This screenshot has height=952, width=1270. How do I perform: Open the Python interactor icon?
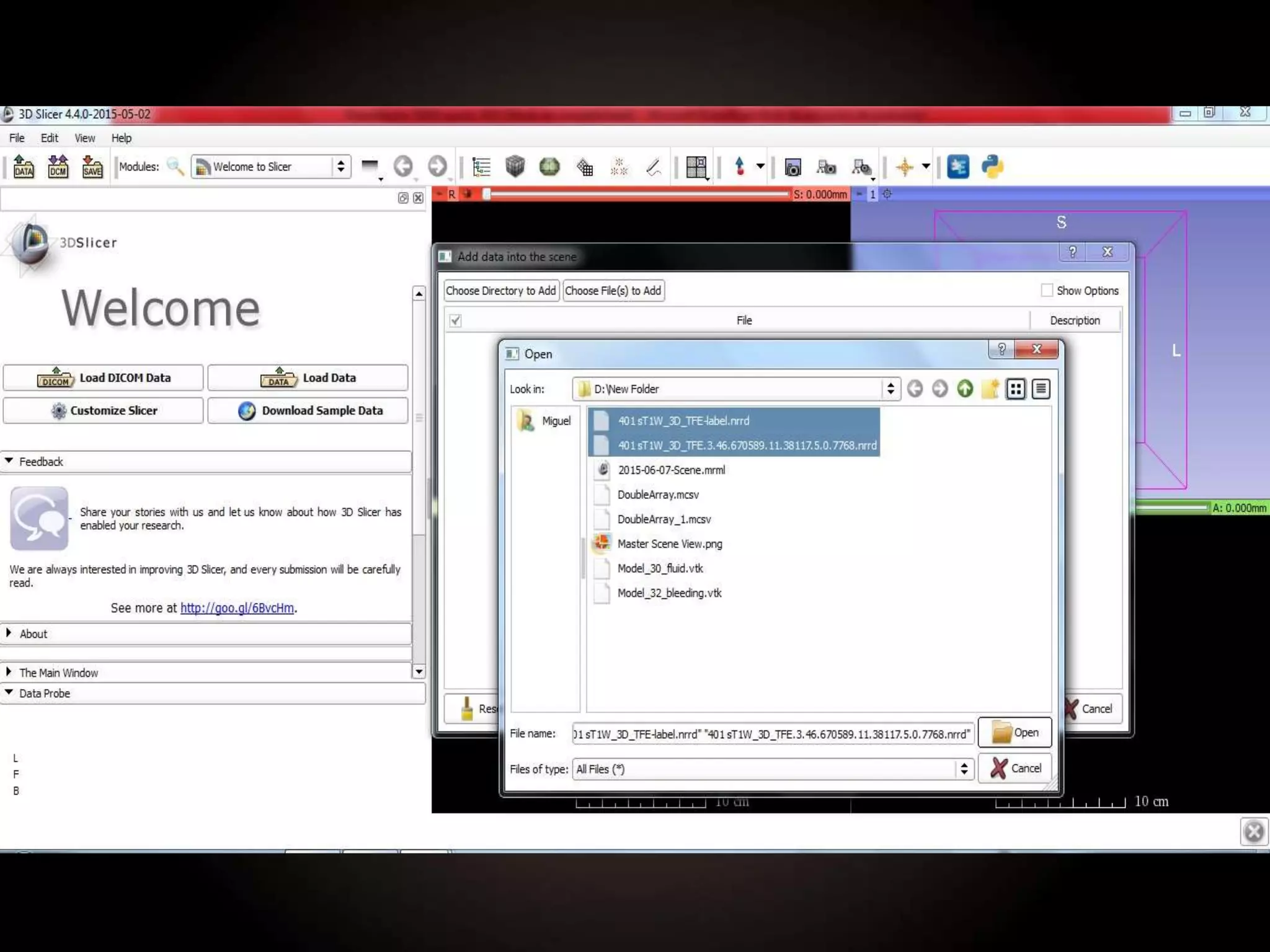pyautogui.click(x=992, y=167)
